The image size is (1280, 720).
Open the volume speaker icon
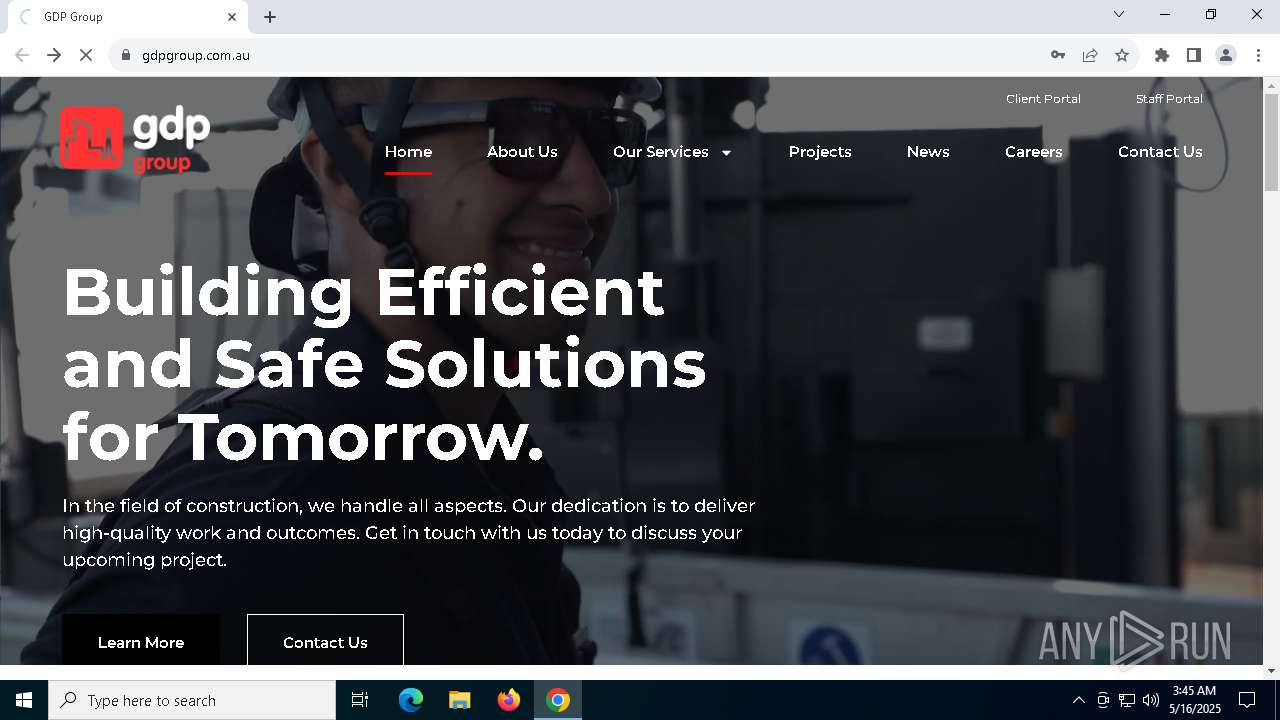tap(1151, 700)
